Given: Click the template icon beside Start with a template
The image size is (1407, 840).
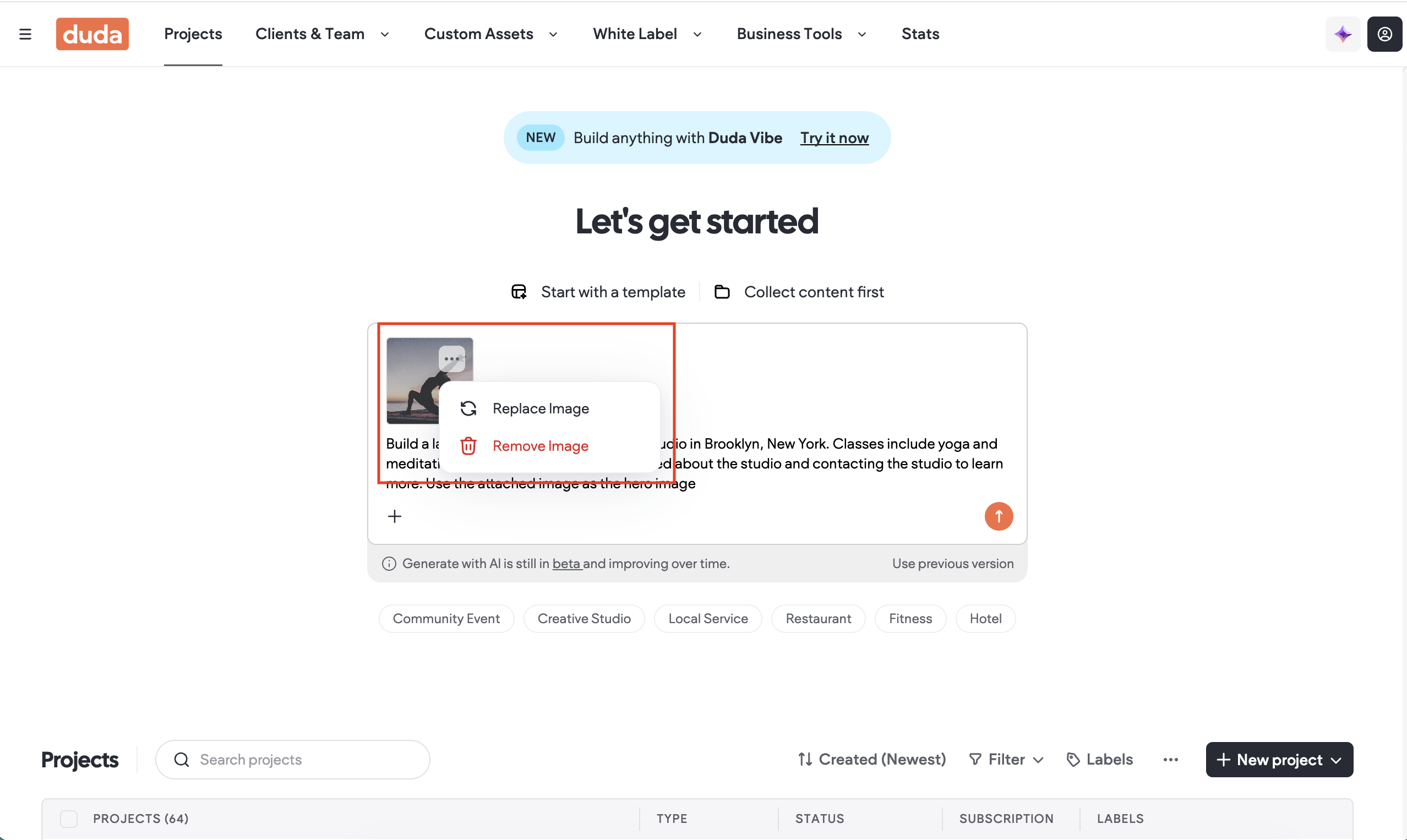Looking at the screenshot, I should coord(519,292).
